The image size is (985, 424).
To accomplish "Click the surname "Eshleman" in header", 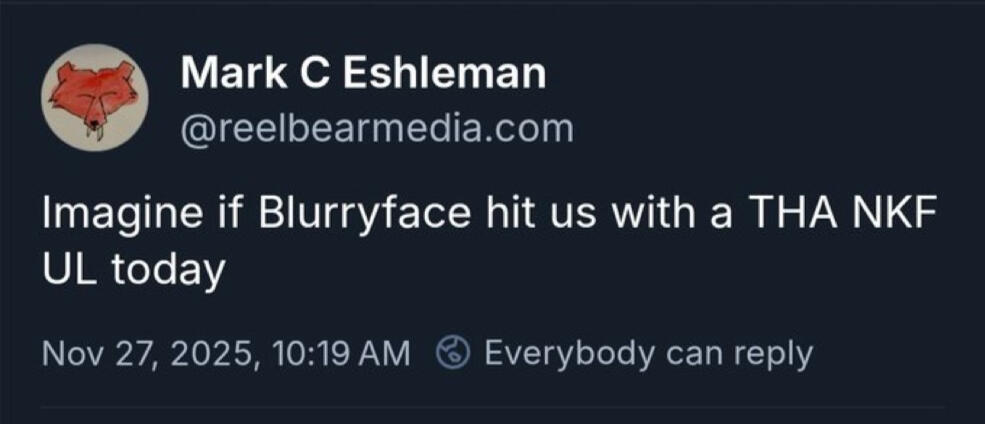I will pyautogui.click(x=446, y=73).
